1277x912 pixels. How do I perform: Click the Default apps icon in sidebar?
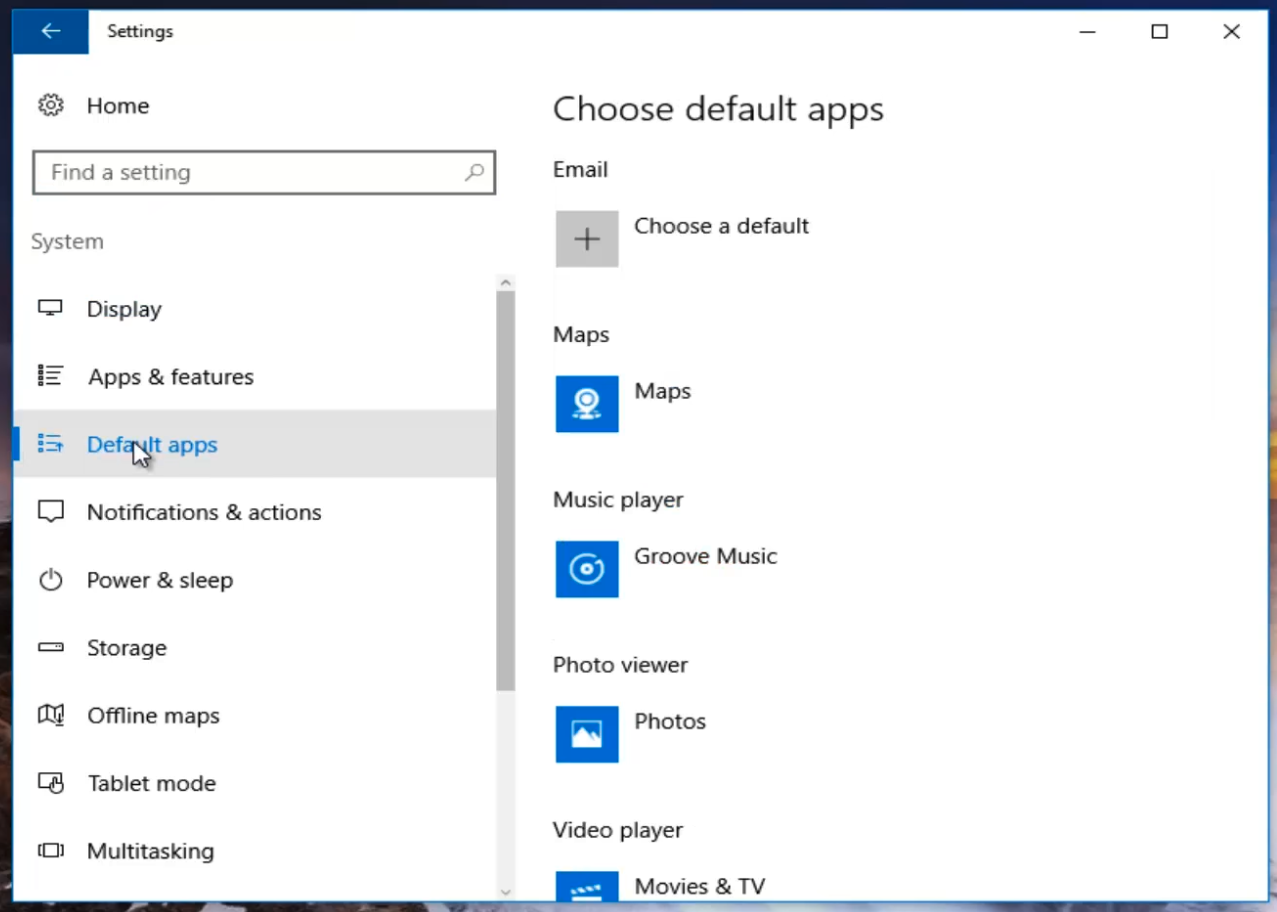[x=50, y=444]
